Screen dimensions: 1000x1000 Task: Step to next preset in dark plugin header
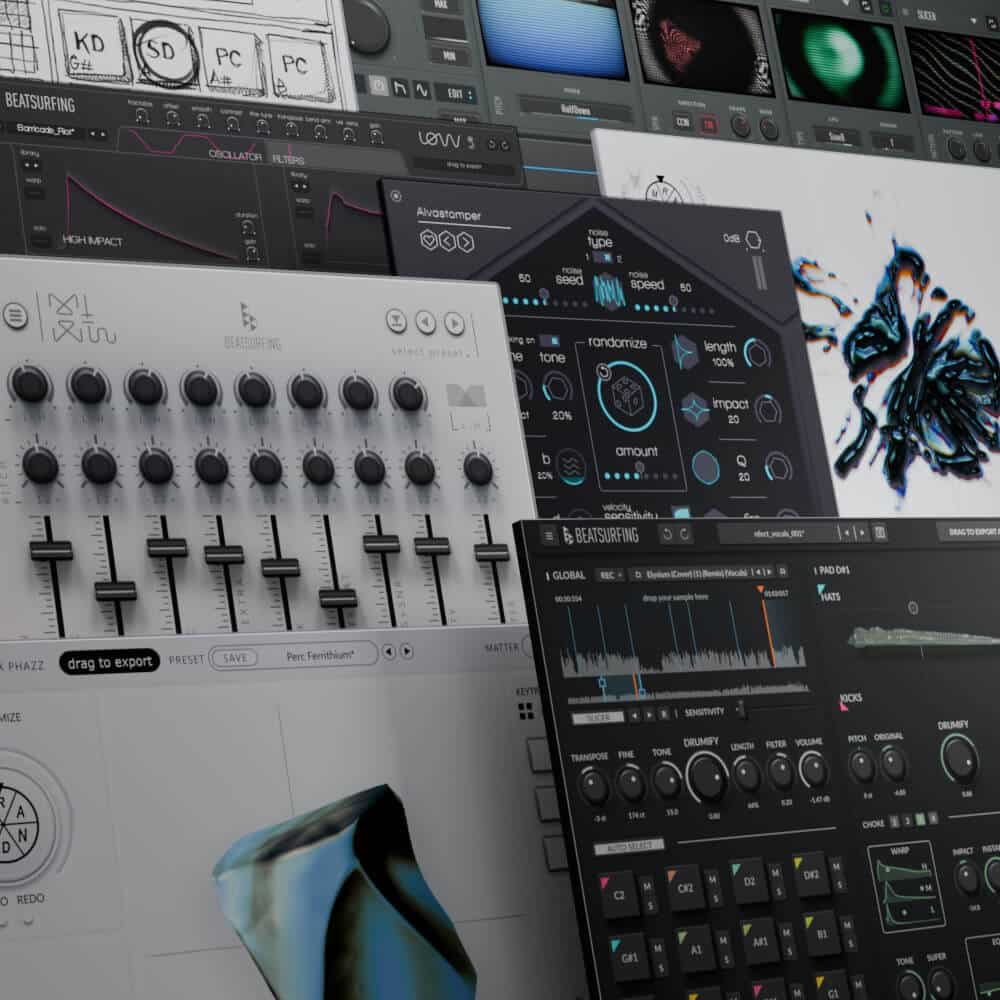(x=862, y=532)
